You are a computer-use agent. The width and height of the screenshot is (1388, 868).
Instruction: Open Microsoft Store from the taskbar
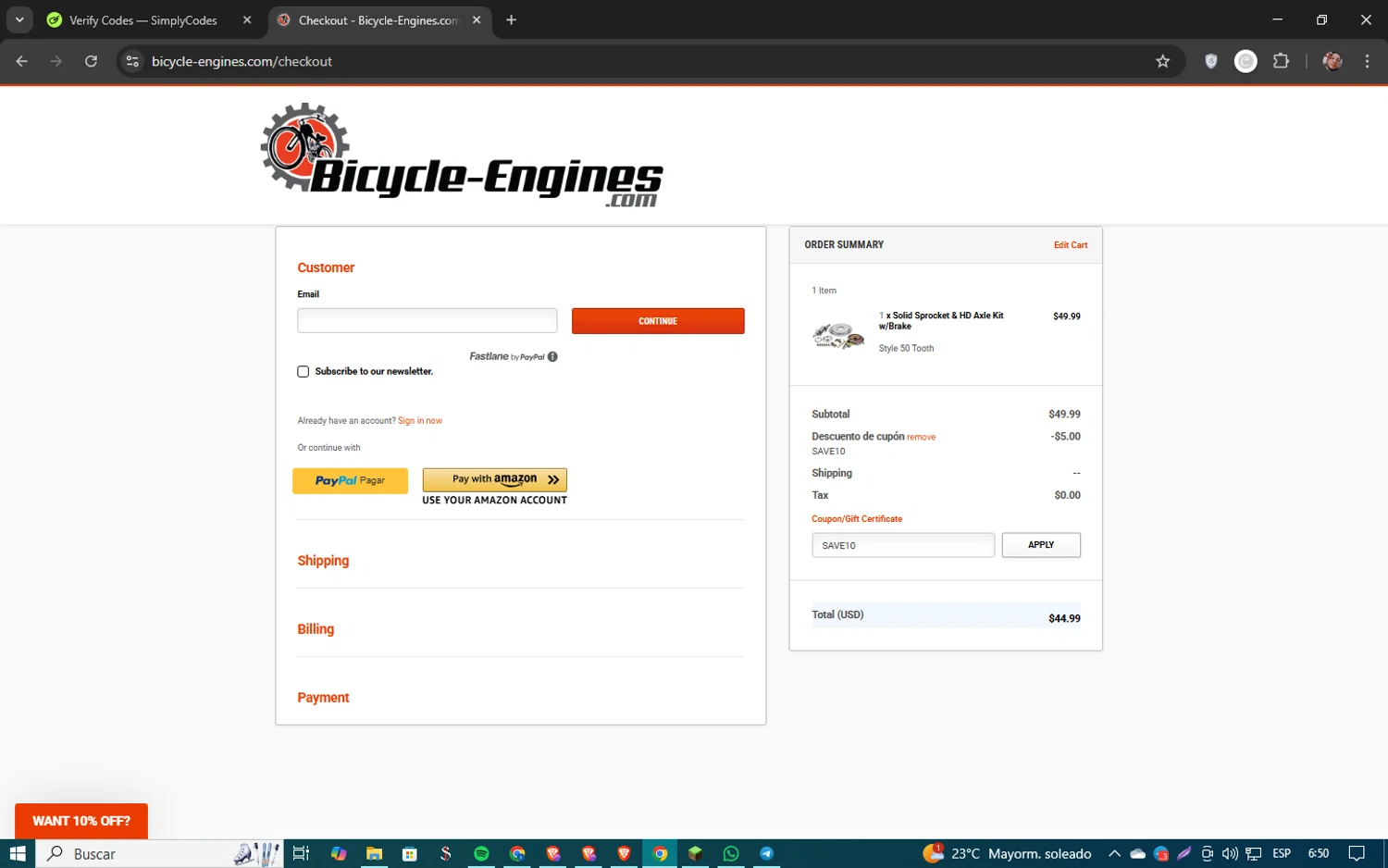409,853
